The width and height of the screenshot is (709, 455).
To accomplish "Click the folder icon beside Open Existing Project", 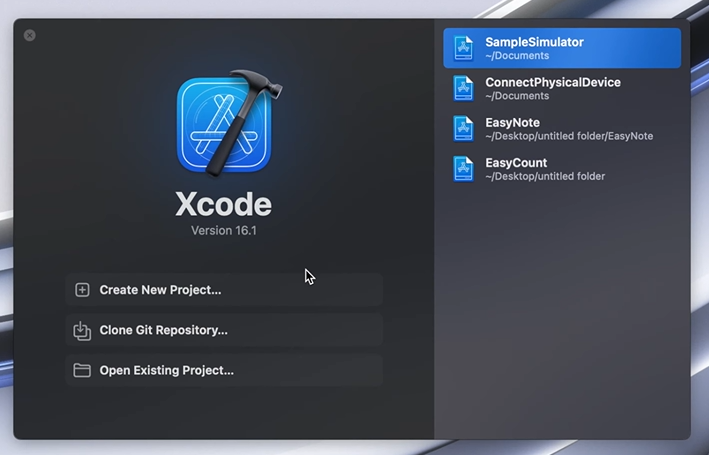I will click(x=82, y=370).
